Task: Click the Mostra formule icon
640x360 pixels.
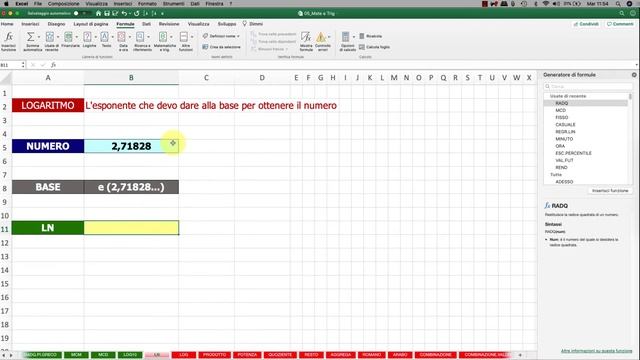Action: point(306,38)
